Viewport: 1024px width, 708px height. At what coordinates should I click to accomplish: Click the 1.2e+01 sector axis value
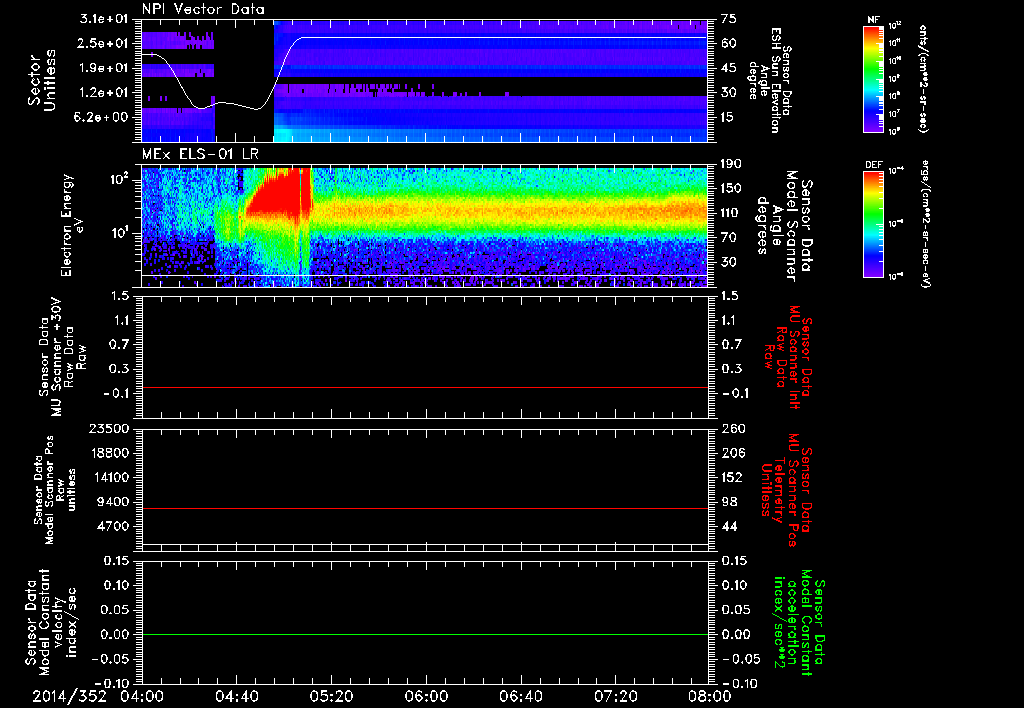coord(103,93)
